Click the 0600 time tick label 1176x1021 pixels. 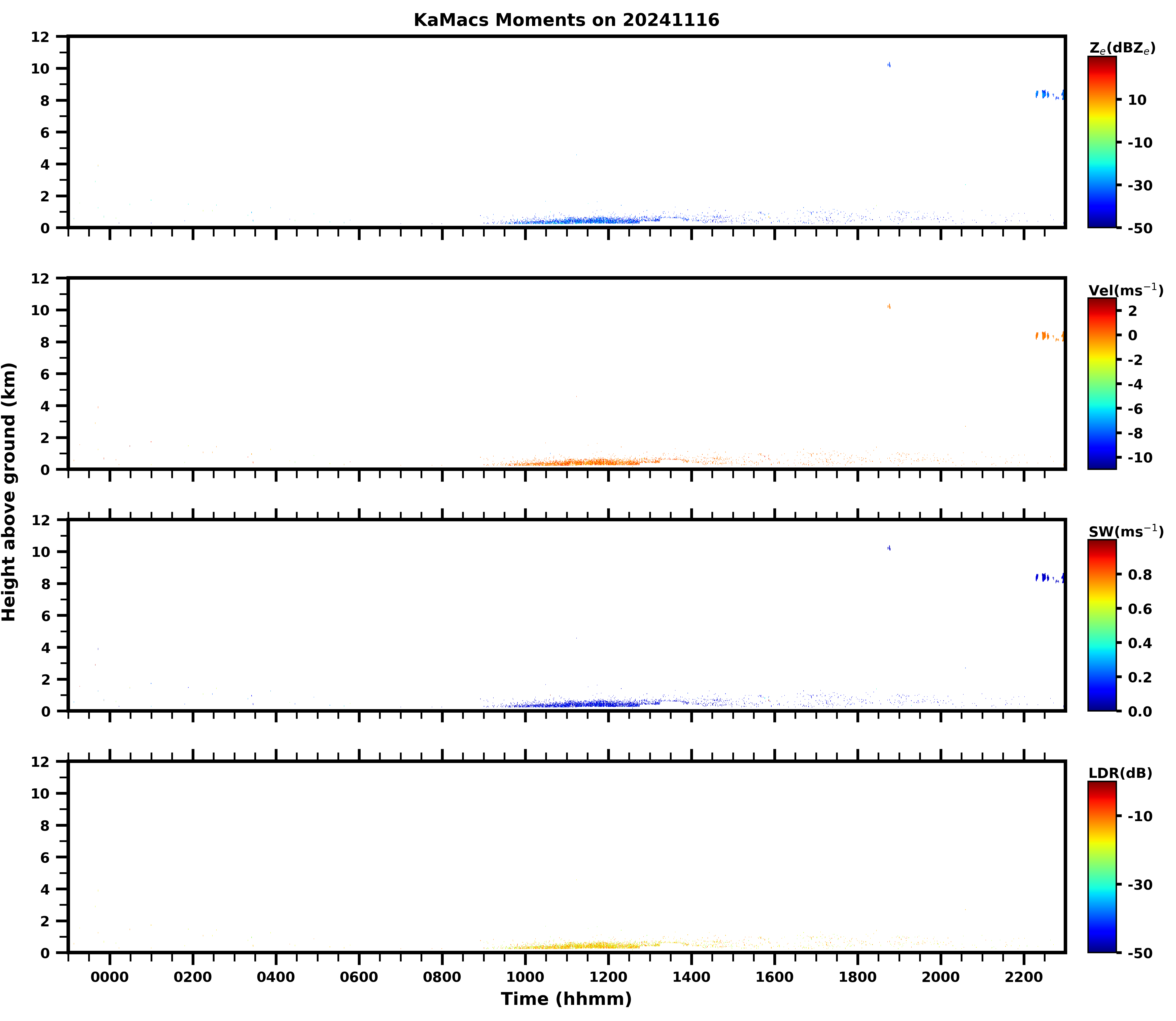click(359, 977)
